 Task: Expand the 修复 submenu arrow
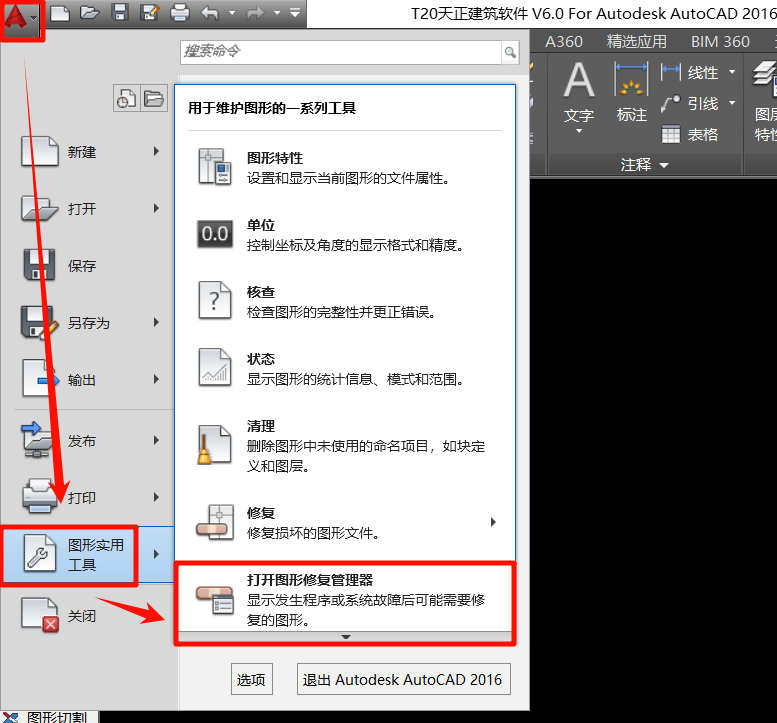click(x=493, y=522)
